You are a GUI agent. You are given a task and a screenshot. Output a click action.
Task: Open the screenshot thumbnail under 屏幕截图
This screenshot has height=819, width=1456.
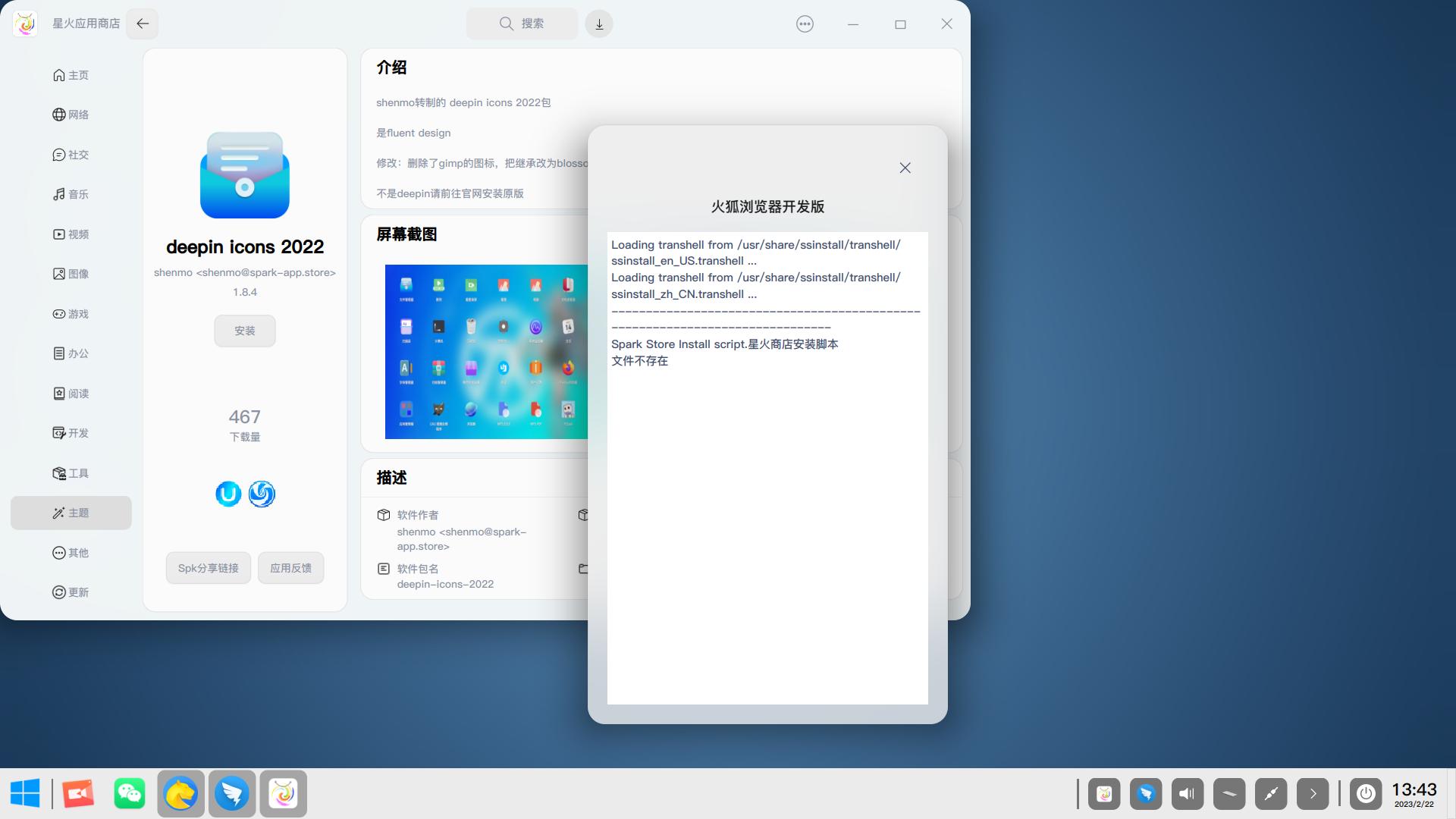[486, 352]
